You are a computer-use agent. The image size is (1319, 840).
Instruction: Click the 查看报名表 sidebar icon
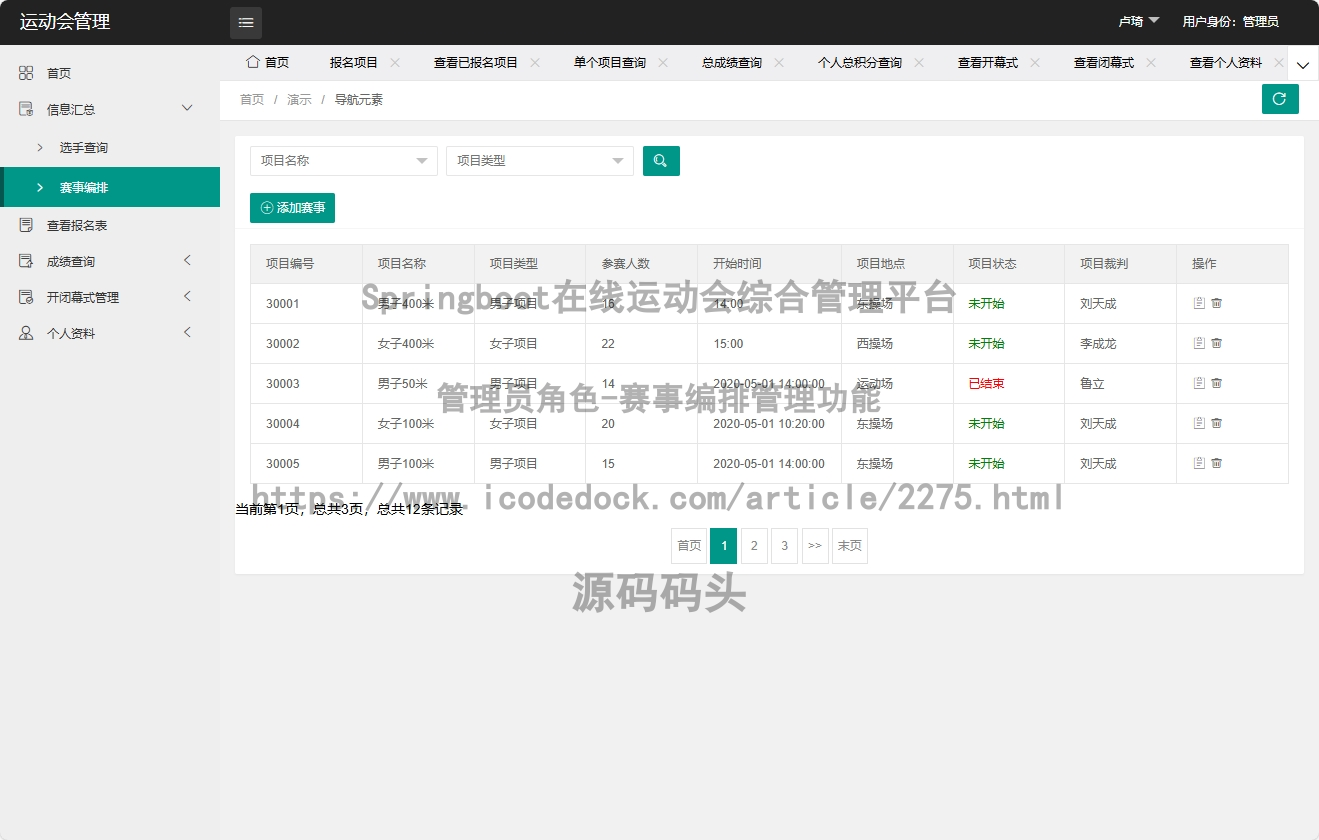coord(26,225)
